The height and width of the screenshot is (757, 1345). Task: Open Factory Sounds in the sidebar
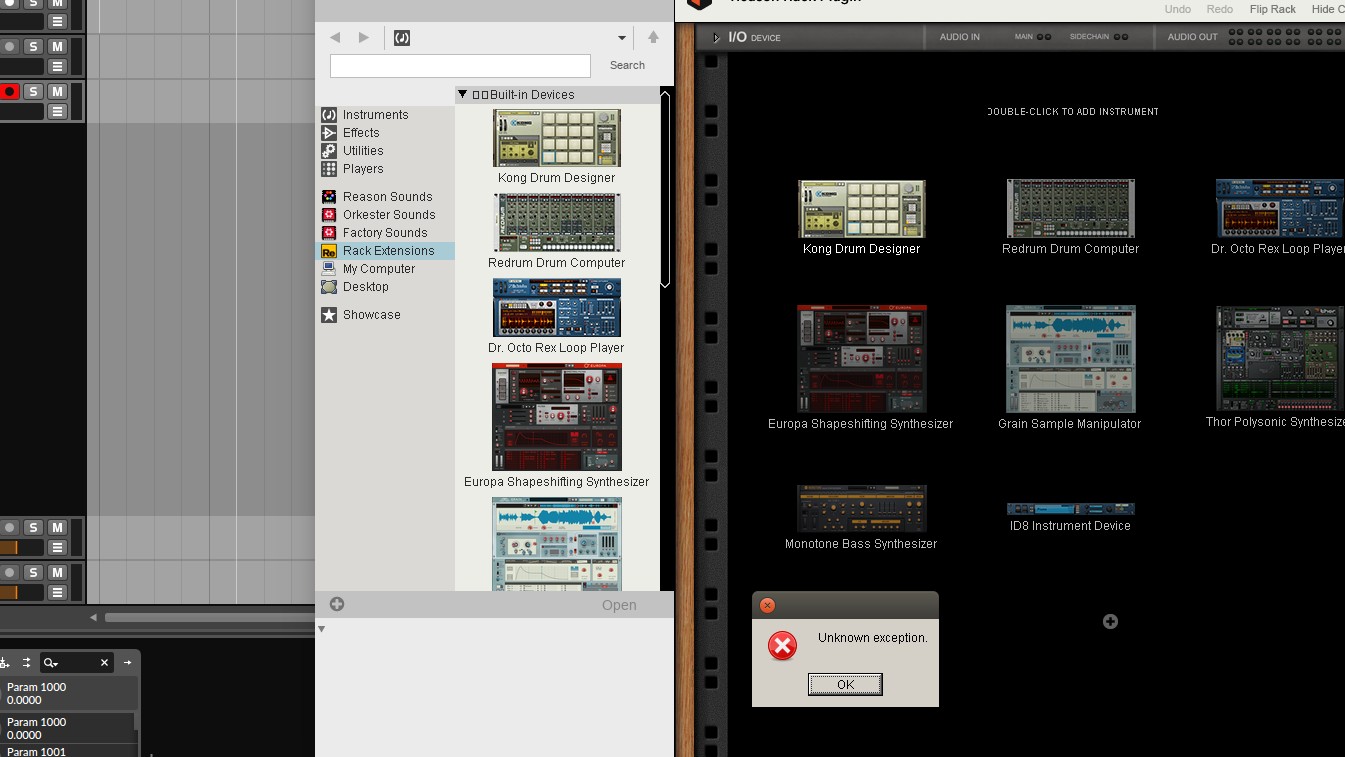tap(385, 233)
